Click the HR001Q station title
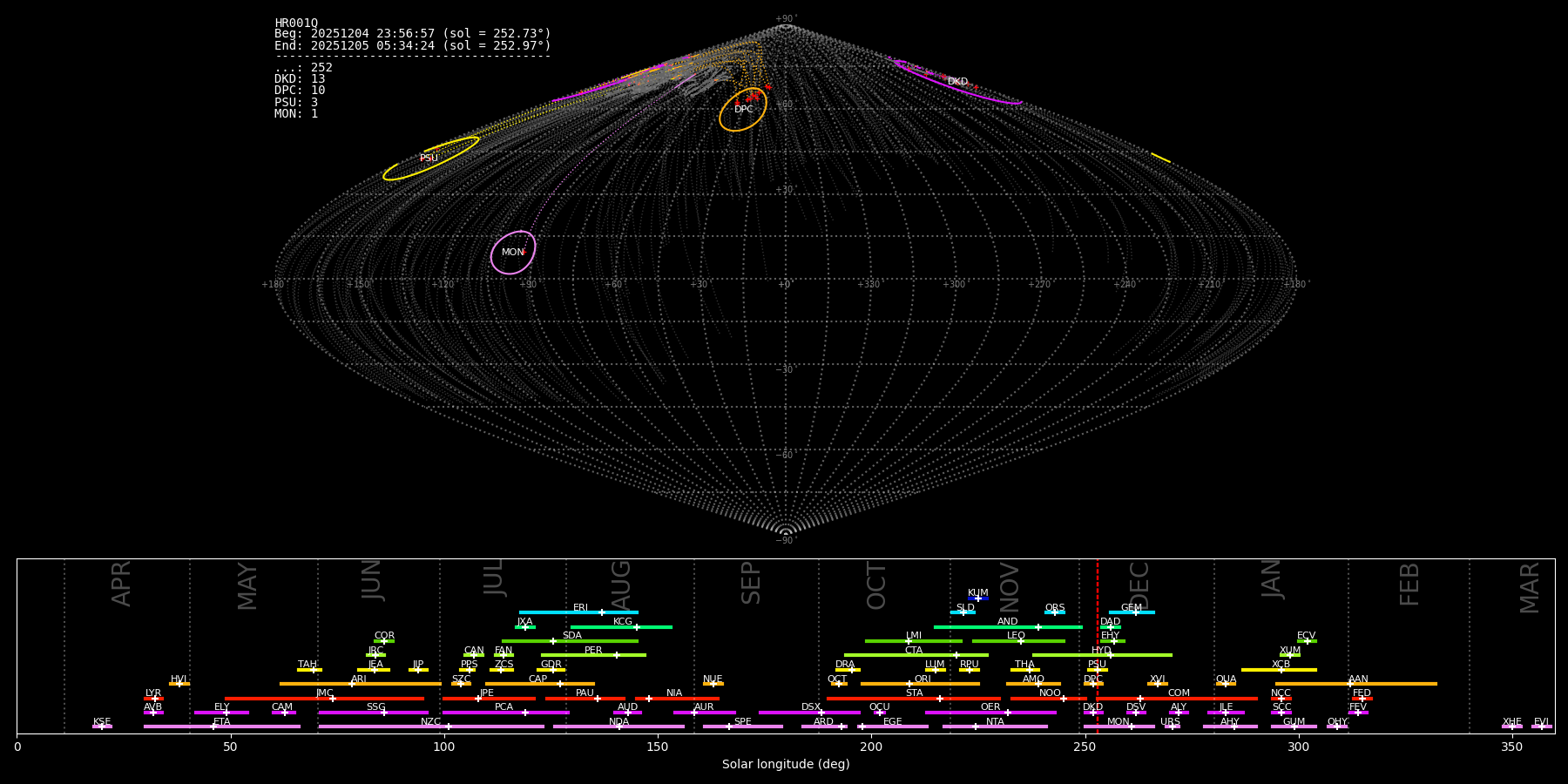 coord(296,23)
